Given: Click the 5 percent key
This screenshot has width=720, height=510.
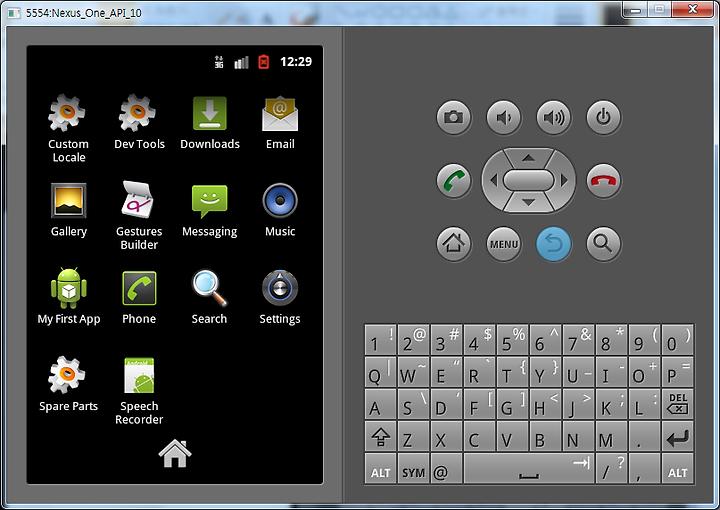Looking at the screenshot, I should [x=513, y=340].
